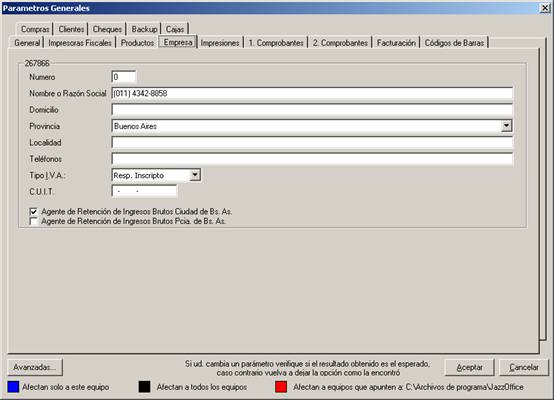Image resolution: width=554 pixels, height=400 pixels.
Task: Open the Cheques tab
Action: [x=107, y=29]
